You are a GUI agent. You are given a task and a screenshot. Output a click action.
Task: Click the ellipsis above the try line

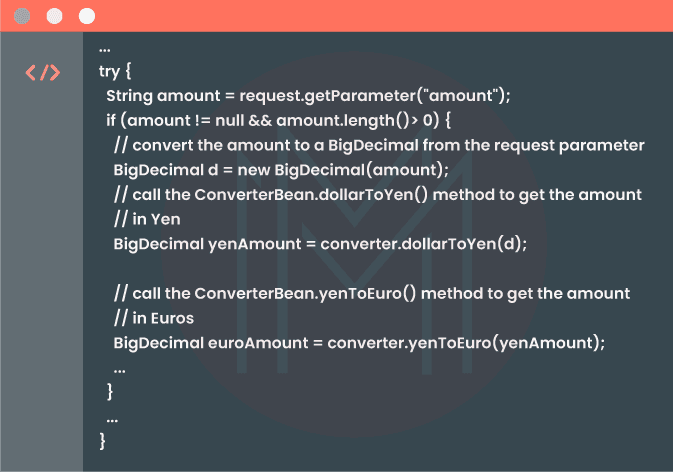pyautogui.click(x=105, y=49)
